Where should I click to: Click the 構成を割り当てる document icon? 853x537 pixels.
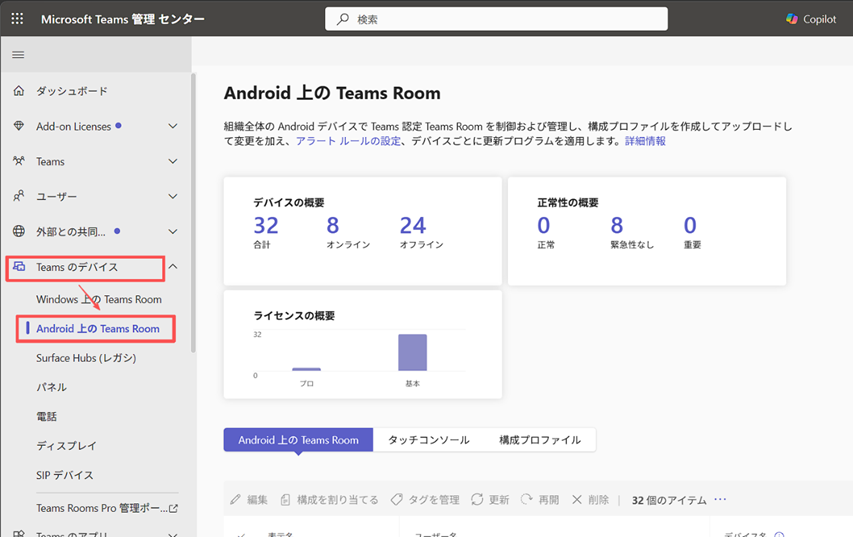click(x=285, y=499)
